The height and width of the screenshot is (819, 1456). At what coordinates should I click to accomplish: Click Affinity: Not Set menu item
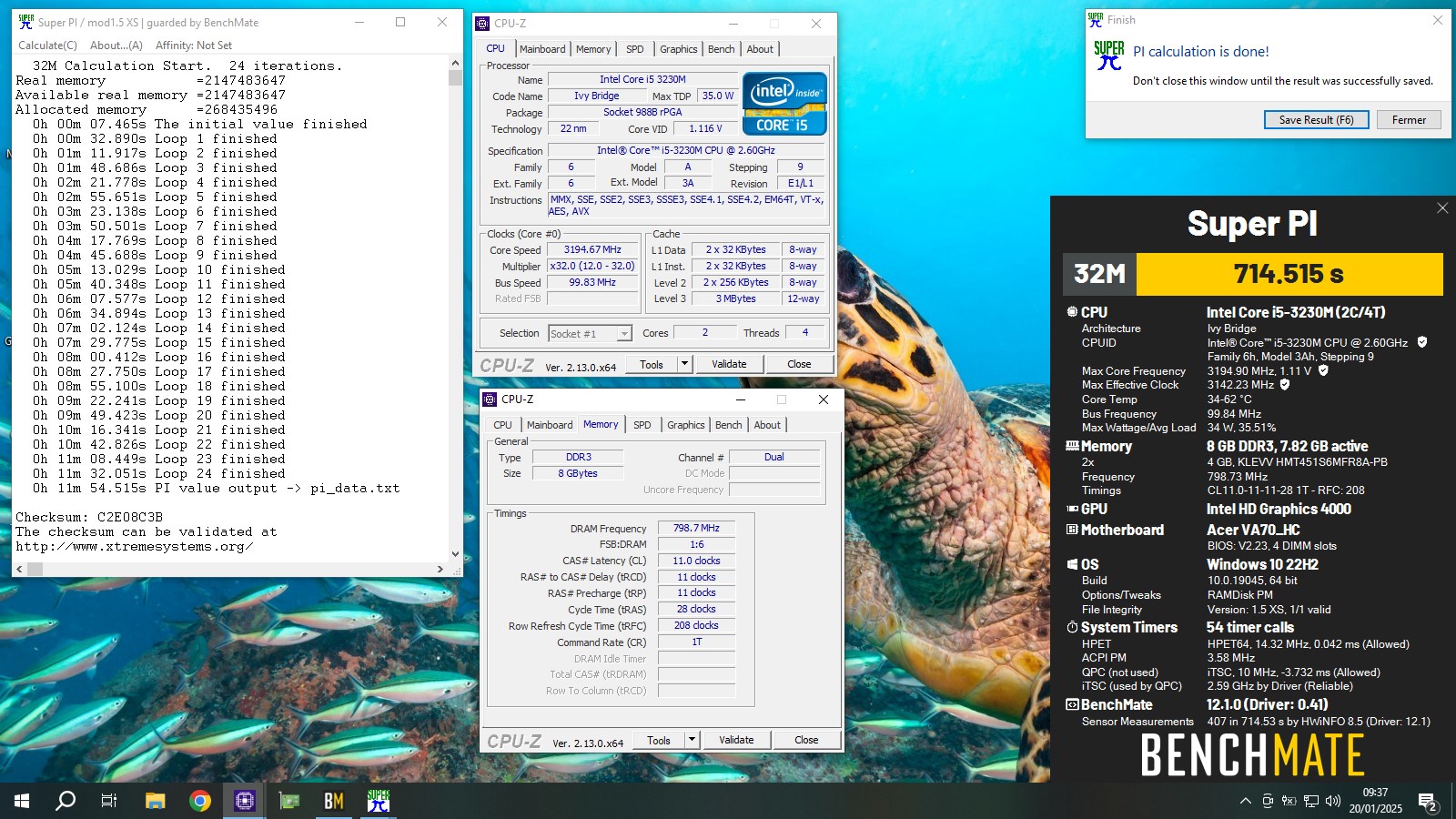coord(194,45)
